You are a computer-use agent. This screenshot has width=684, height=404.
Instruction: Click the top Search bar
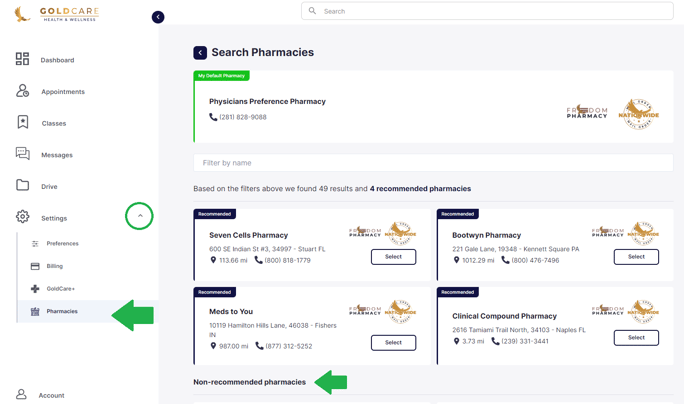click(487, 11)
